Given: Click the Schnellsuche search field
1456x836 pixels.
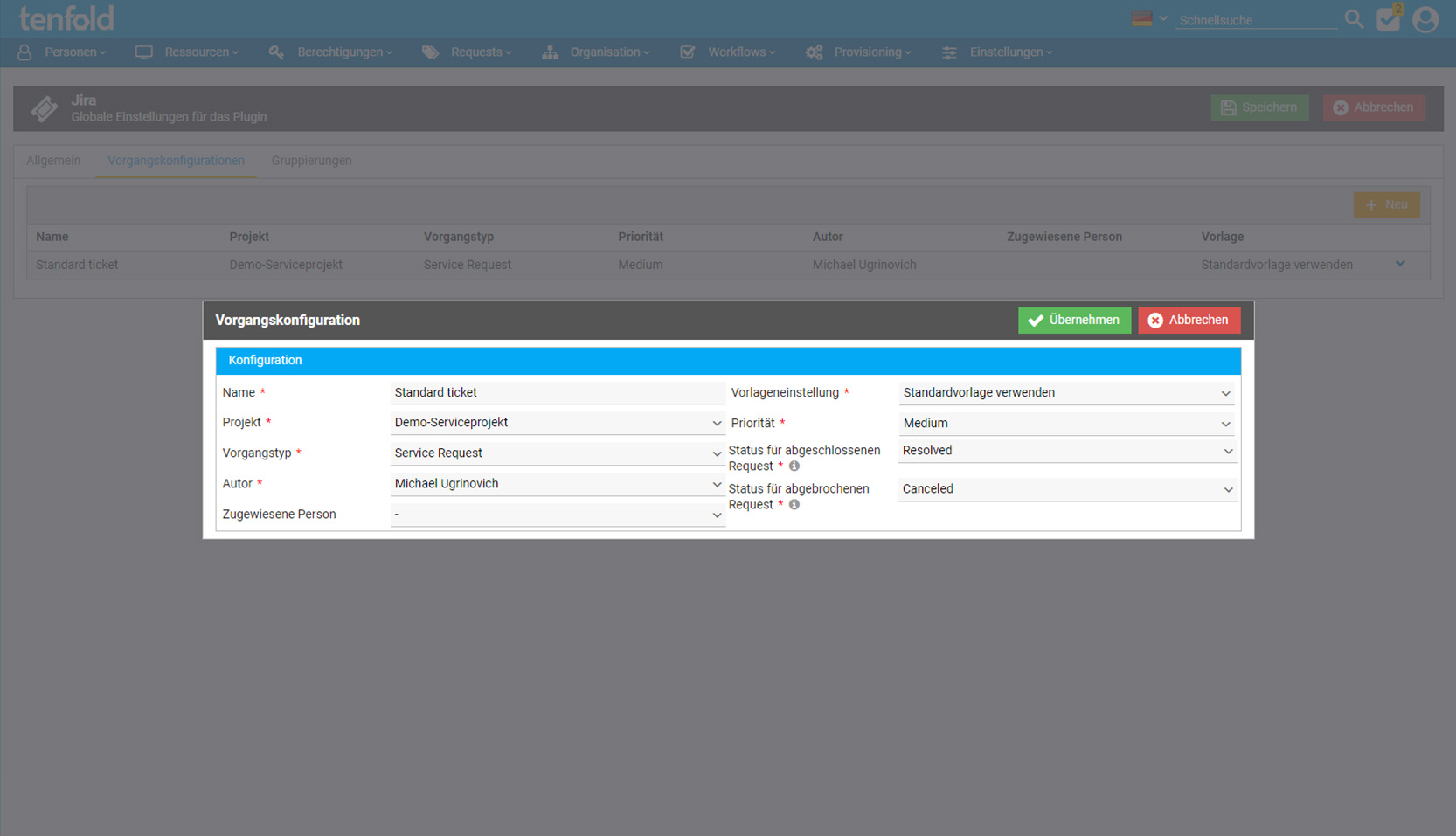Looking at the screenshot, I should [x=1256, y=20].
